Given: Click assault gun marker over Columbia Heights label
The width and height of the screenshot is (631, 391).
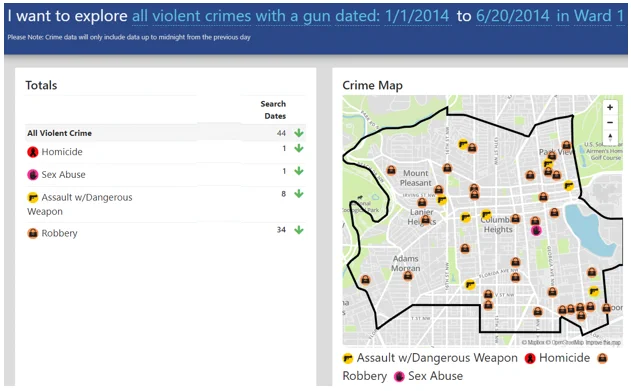Looking at the screenshot, I should (486, 214).
